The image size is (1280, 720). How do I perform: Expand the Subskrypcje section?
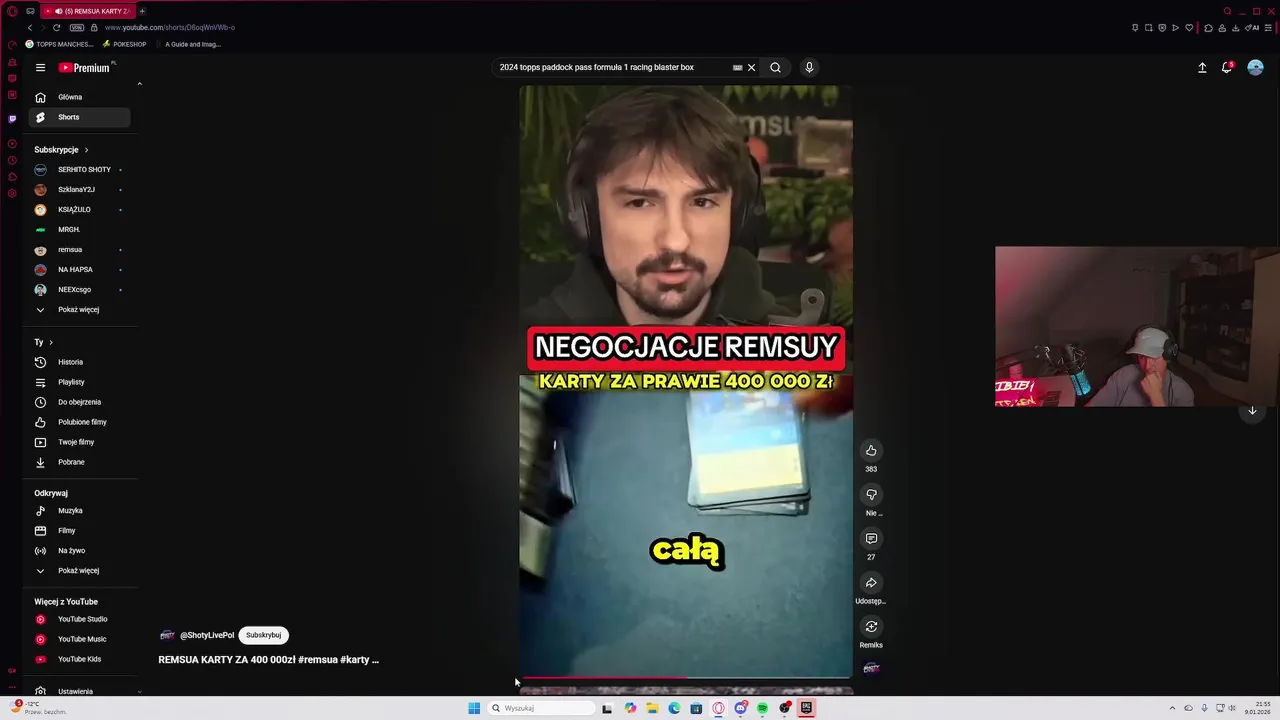61,149
